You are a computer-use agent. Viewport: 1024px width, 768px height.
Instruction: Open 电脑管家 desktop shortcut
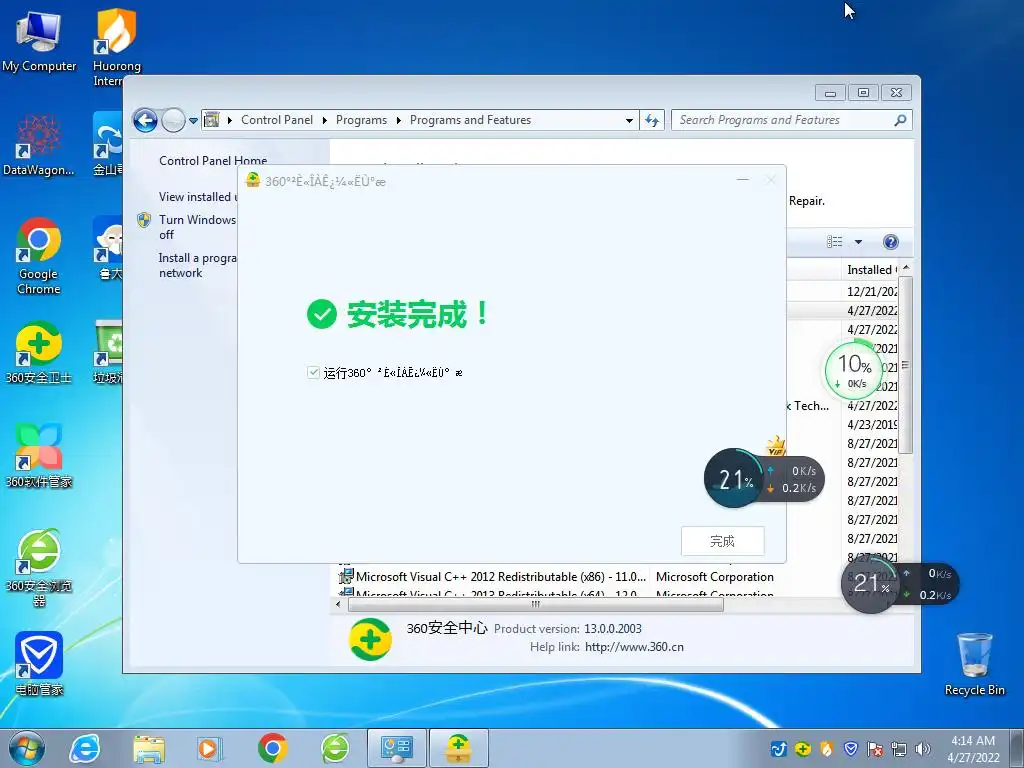tap(39, 664)
